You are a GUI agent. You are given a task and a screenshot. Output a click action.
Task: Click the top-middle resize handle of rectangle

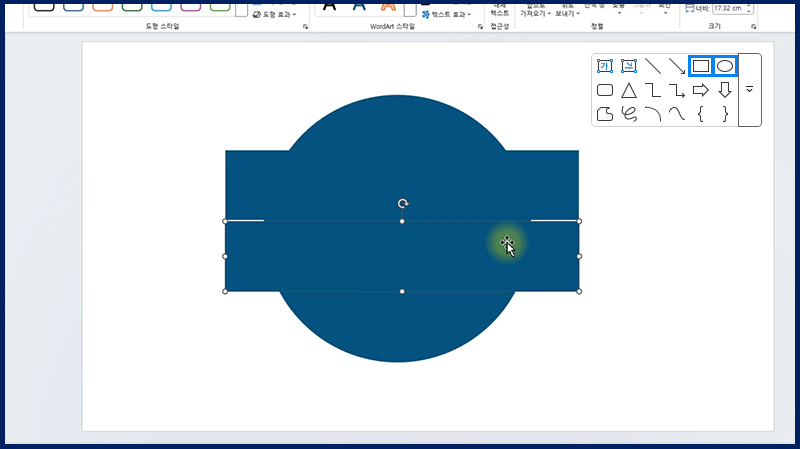(x=402, y=221)
